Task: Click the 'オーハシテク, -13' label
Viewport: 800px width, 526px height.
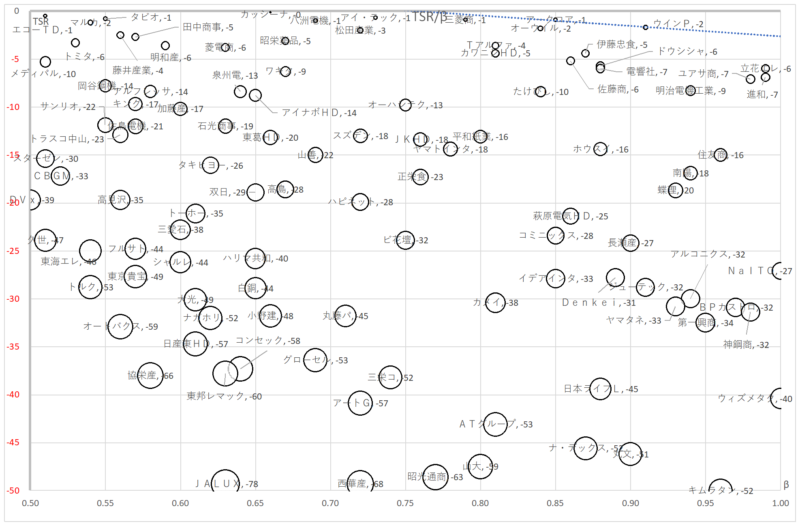Action: click(x=406, y=105)
